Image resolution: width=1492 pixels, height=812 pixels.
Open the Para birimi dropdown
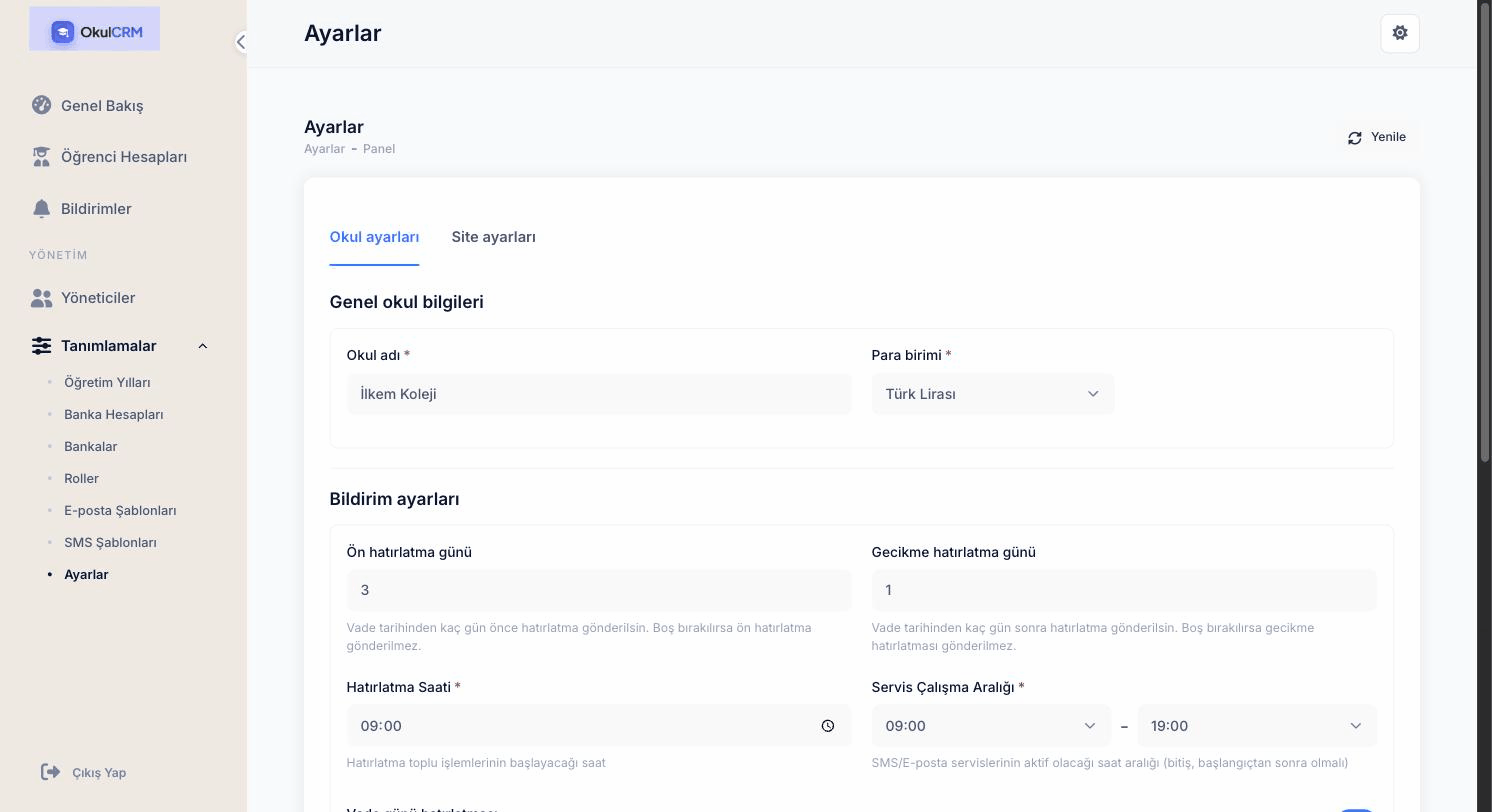(x=993, y=394)
